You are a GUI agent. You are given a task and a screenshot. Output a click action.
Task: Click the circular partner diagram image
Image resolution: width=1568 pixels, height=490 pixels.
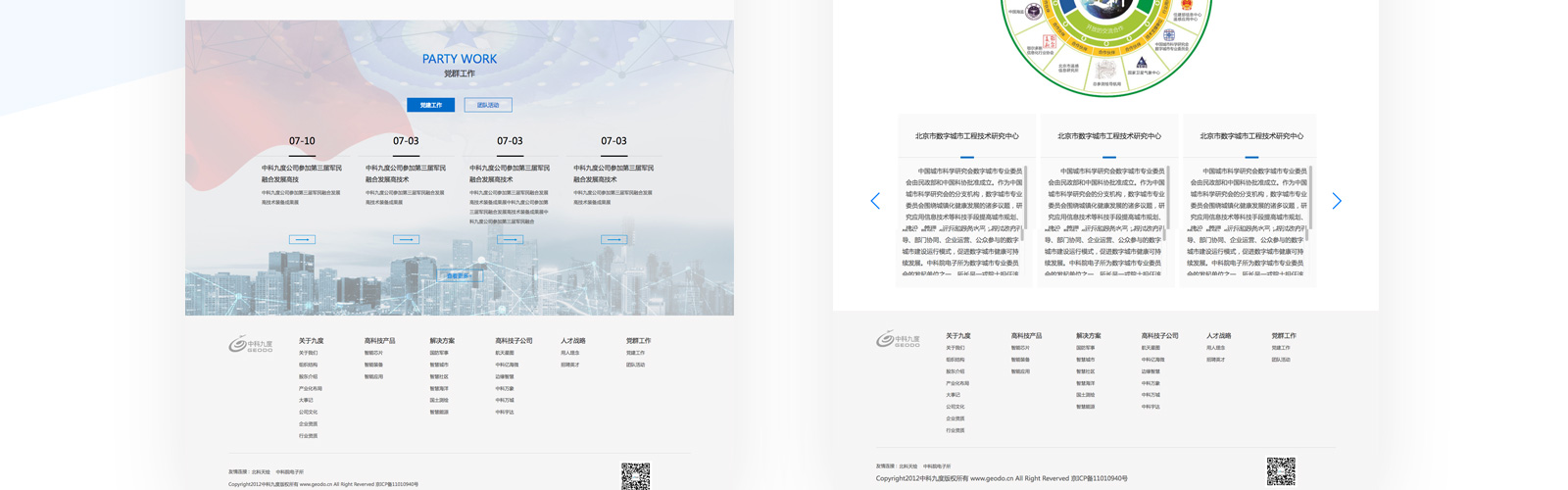point(1106,44)
